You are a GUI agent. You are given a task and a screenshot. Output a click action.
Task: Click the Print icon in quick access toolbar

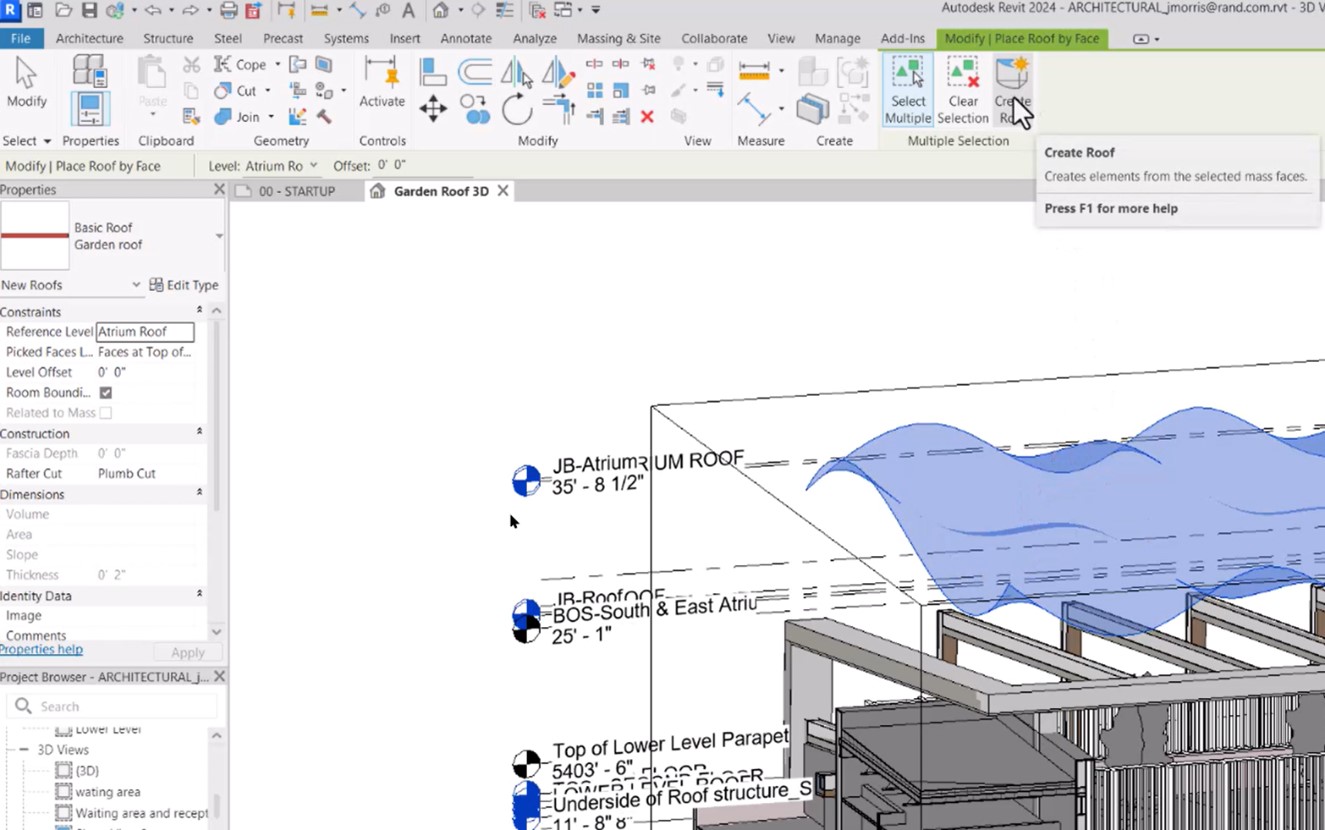tap(228, 11)
